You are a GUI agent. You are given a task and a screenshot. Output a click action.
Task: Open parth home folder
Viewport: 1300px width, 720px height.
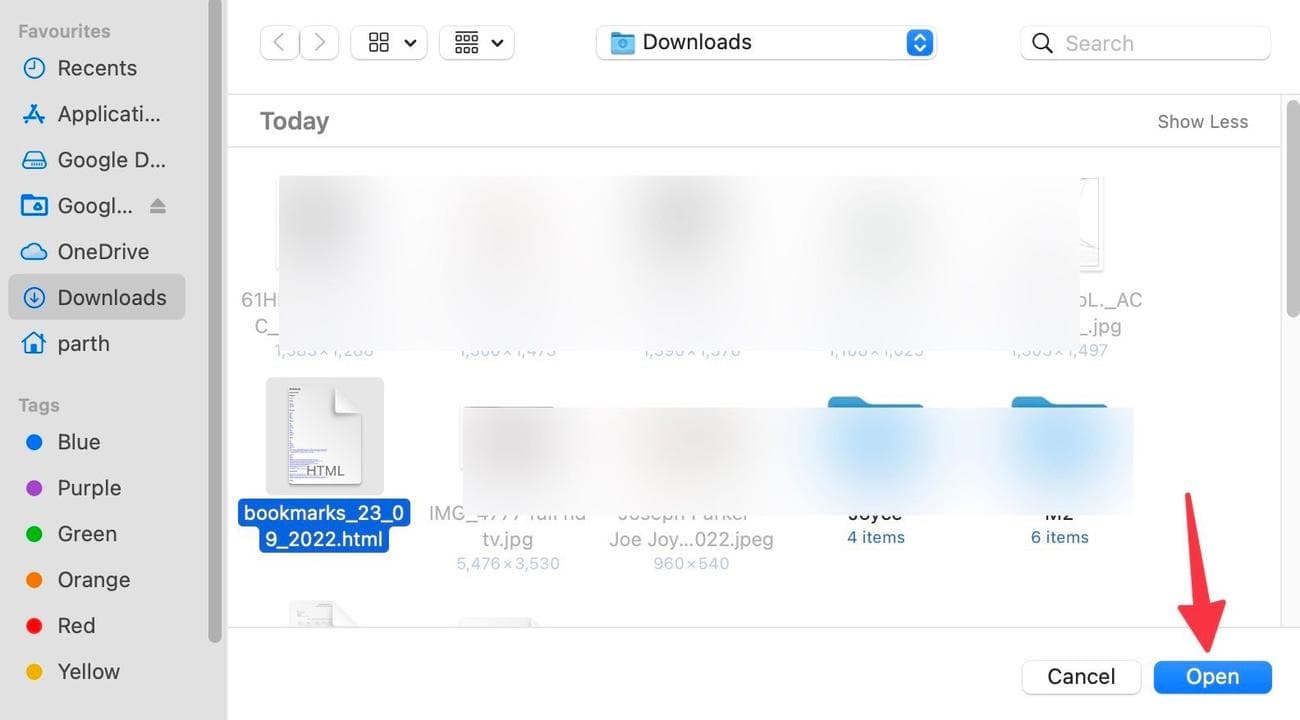tap(83, 344)
